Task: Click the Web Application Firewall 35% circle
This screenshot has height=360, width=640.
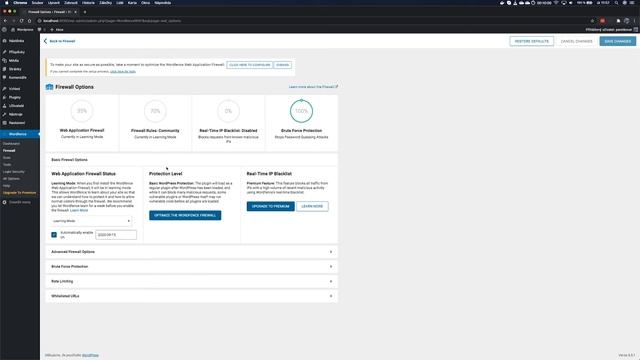Action: click(x=82, y=111)
